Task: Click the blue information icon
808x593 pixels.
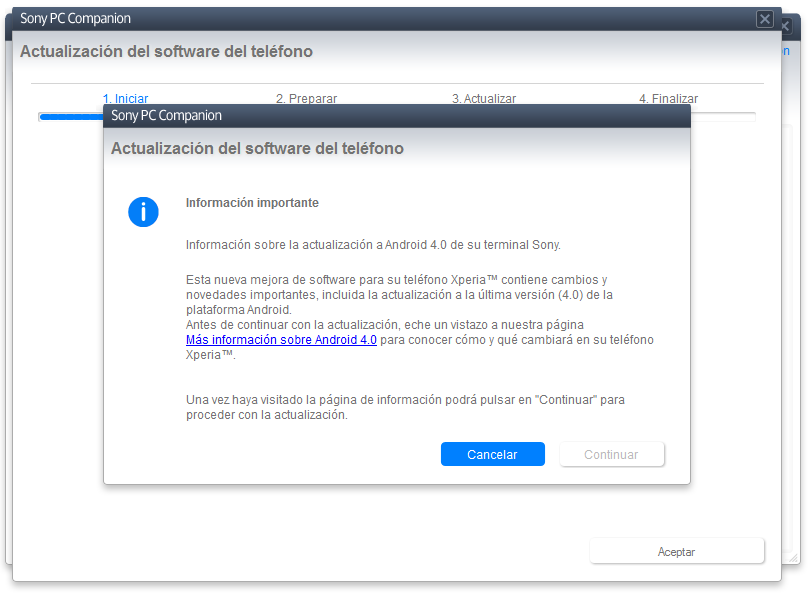Action: point(143,212)
